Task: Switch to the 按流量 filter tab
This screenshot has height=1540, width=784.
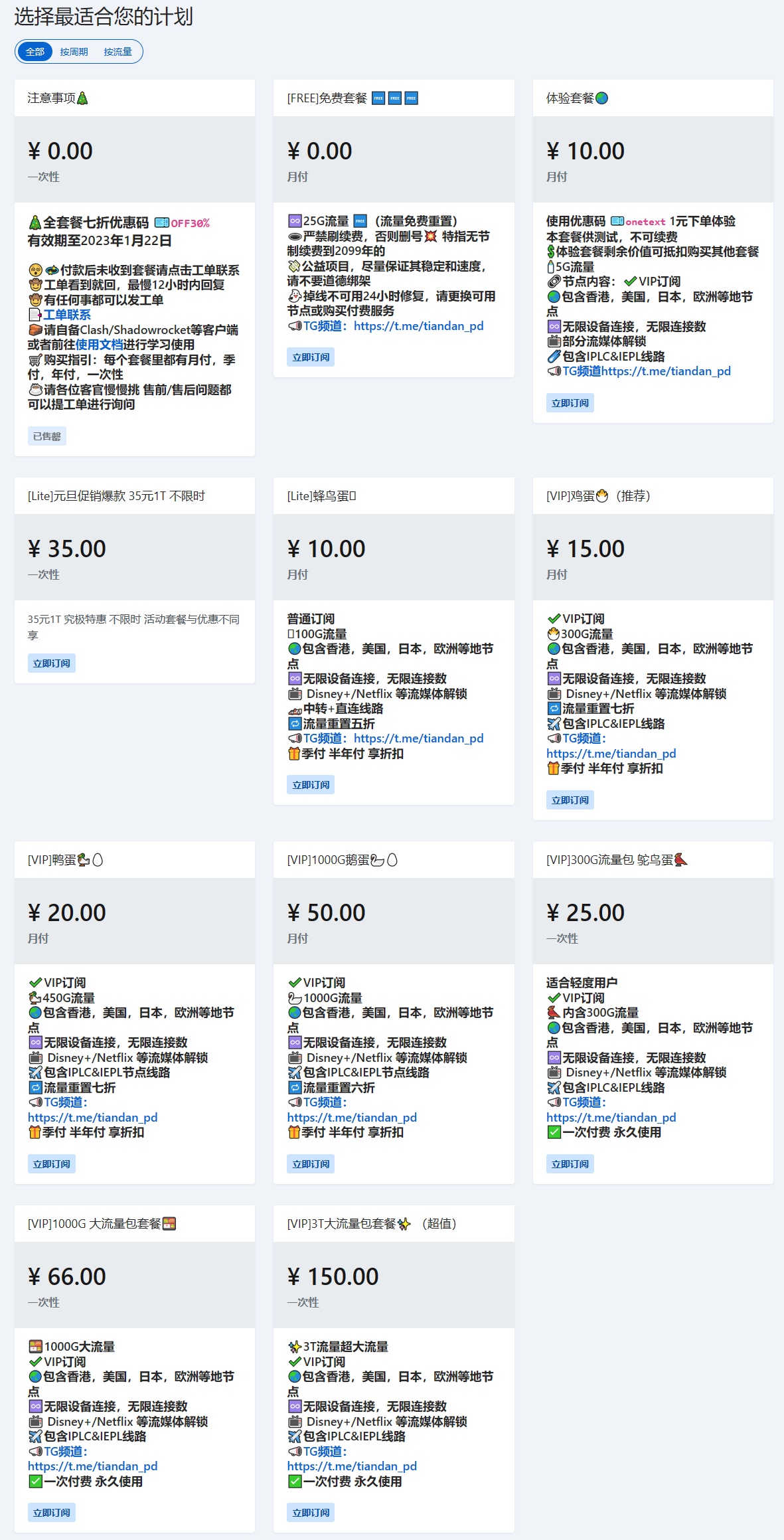Action: 118,52
